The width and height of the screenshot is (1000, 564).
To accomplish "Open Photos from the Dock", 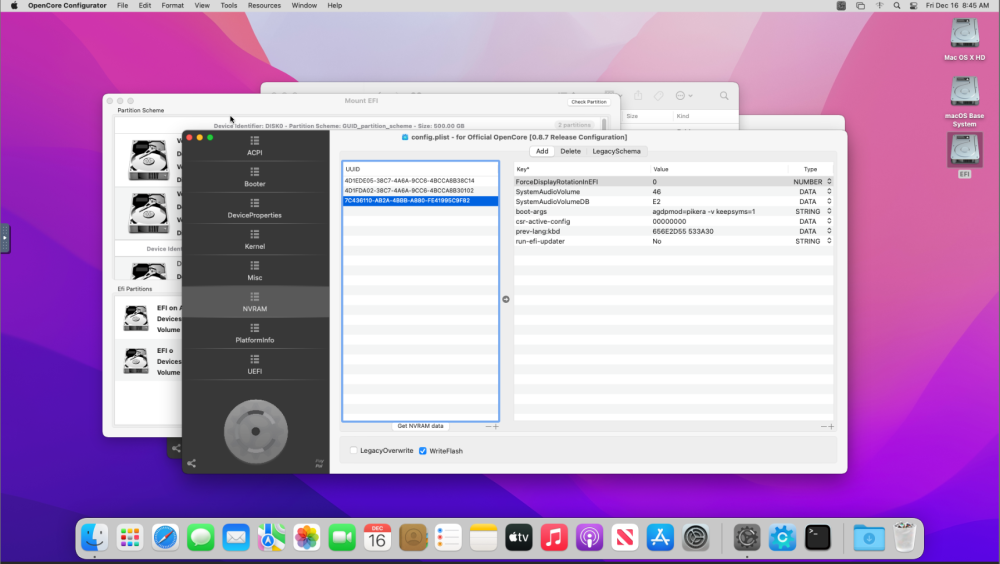I will pyautogui.click(x=307, y=538).
